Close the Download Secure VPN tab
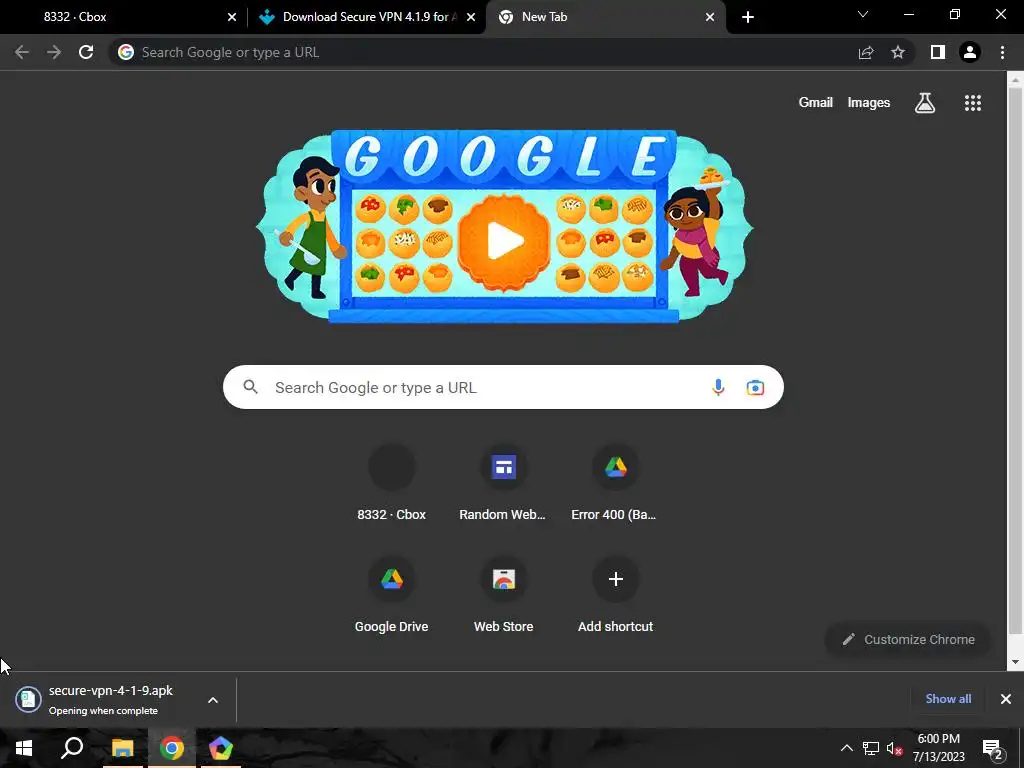 tap(471, 17)
